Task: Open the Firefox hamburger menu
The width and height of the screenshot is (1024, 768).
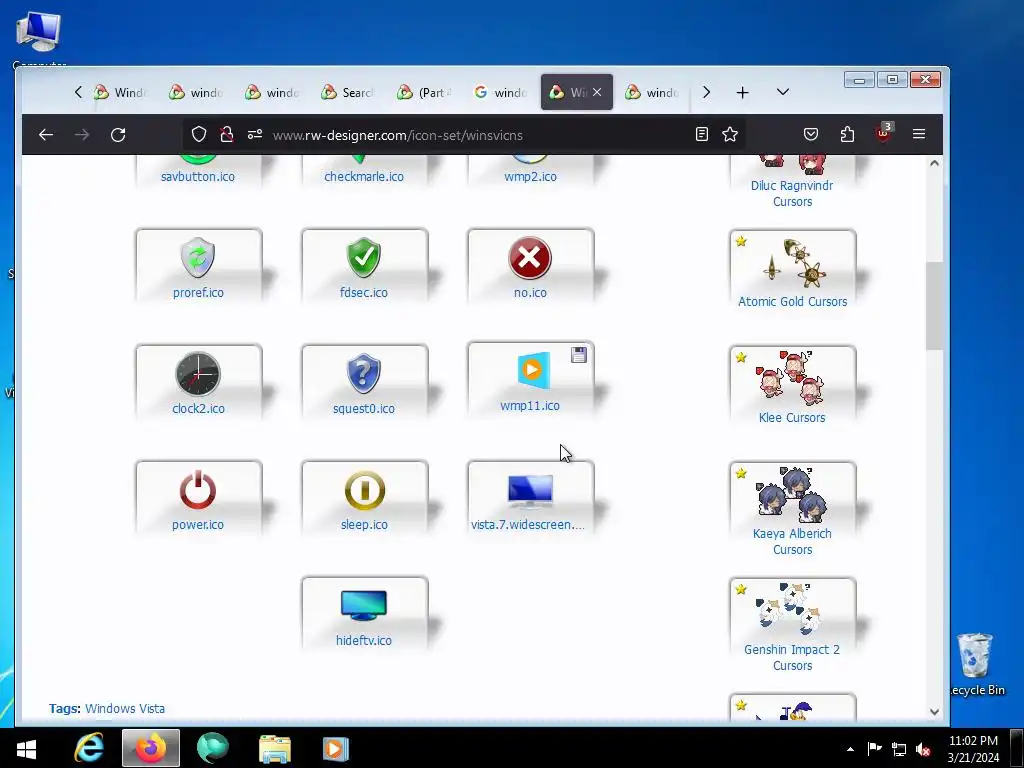Action: click(919, 135)
